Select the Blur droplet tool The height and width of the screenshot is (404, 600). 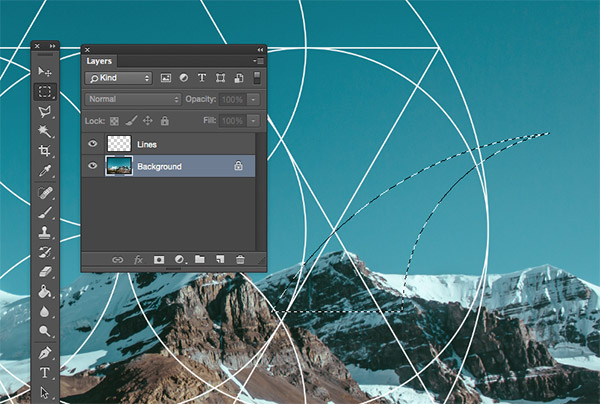(x=45, y=311)
